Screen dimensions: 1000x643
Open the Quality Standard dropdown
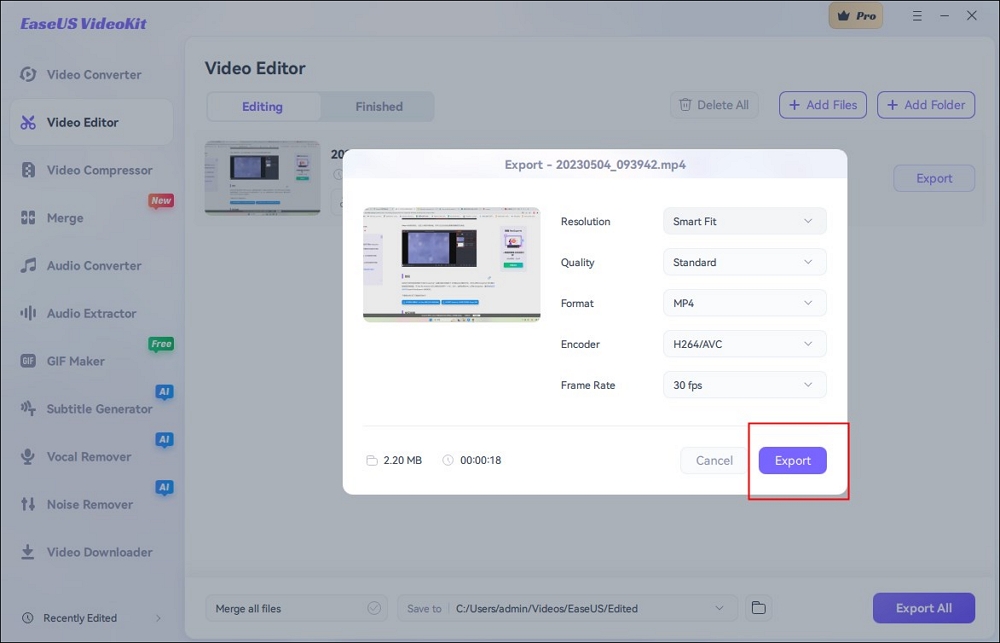(x=744, y=262)
